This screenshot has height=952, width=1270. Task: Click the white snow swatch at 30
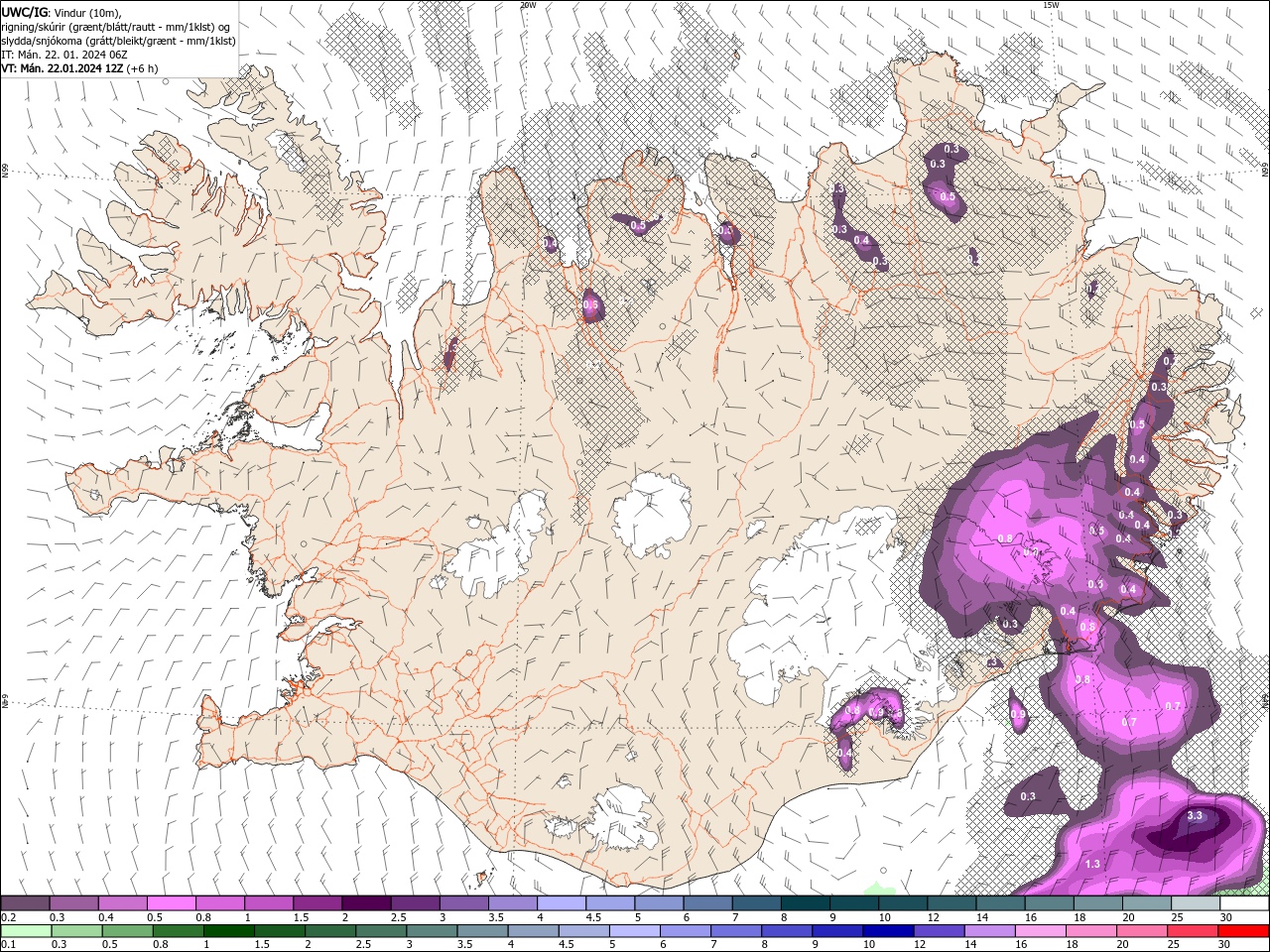[x=1243, y=903]
